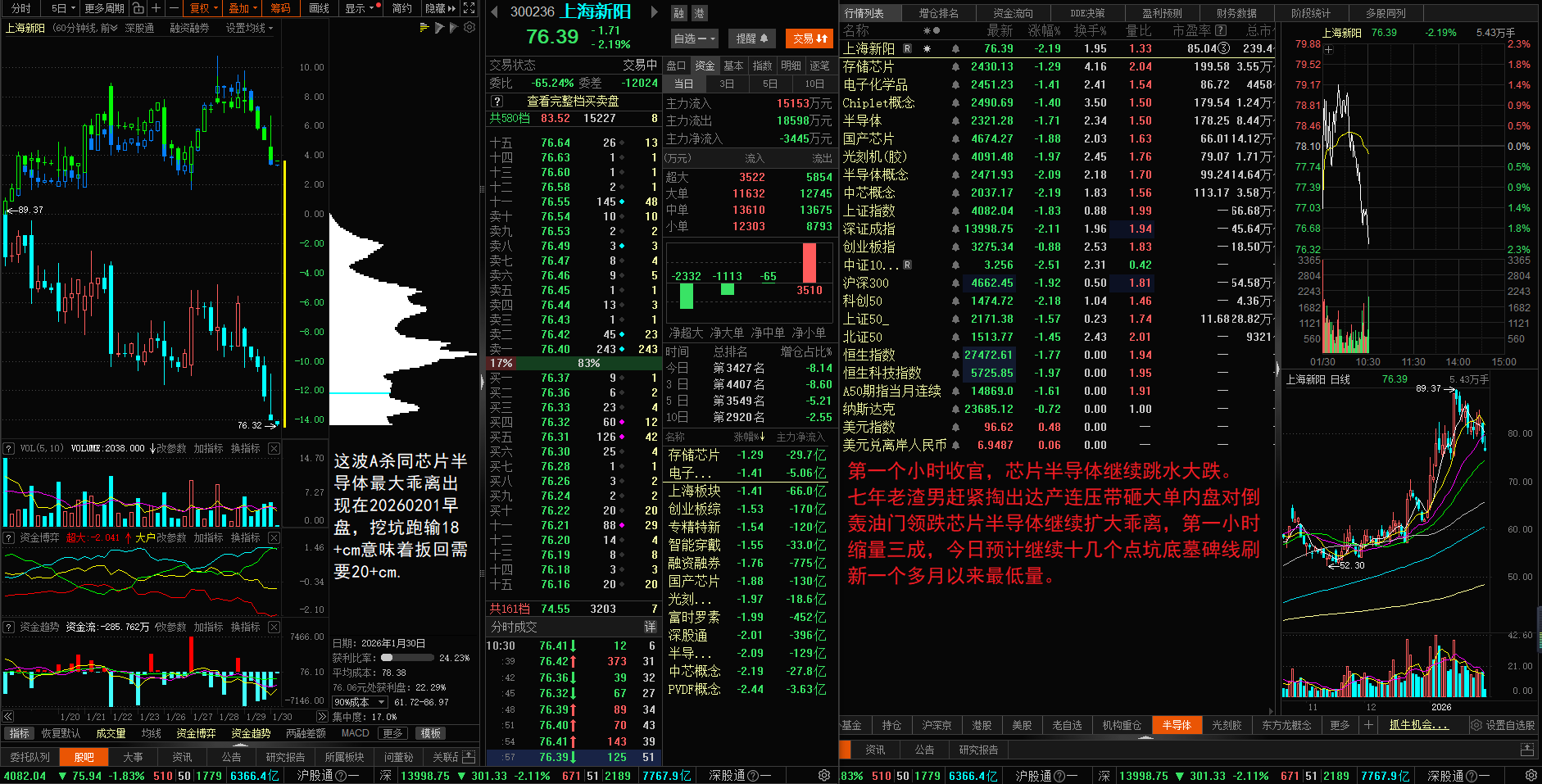This screenshot has width=1542, height=784.
Task: Toggle 筹码 chip distribution view
Action: [280, 8]
